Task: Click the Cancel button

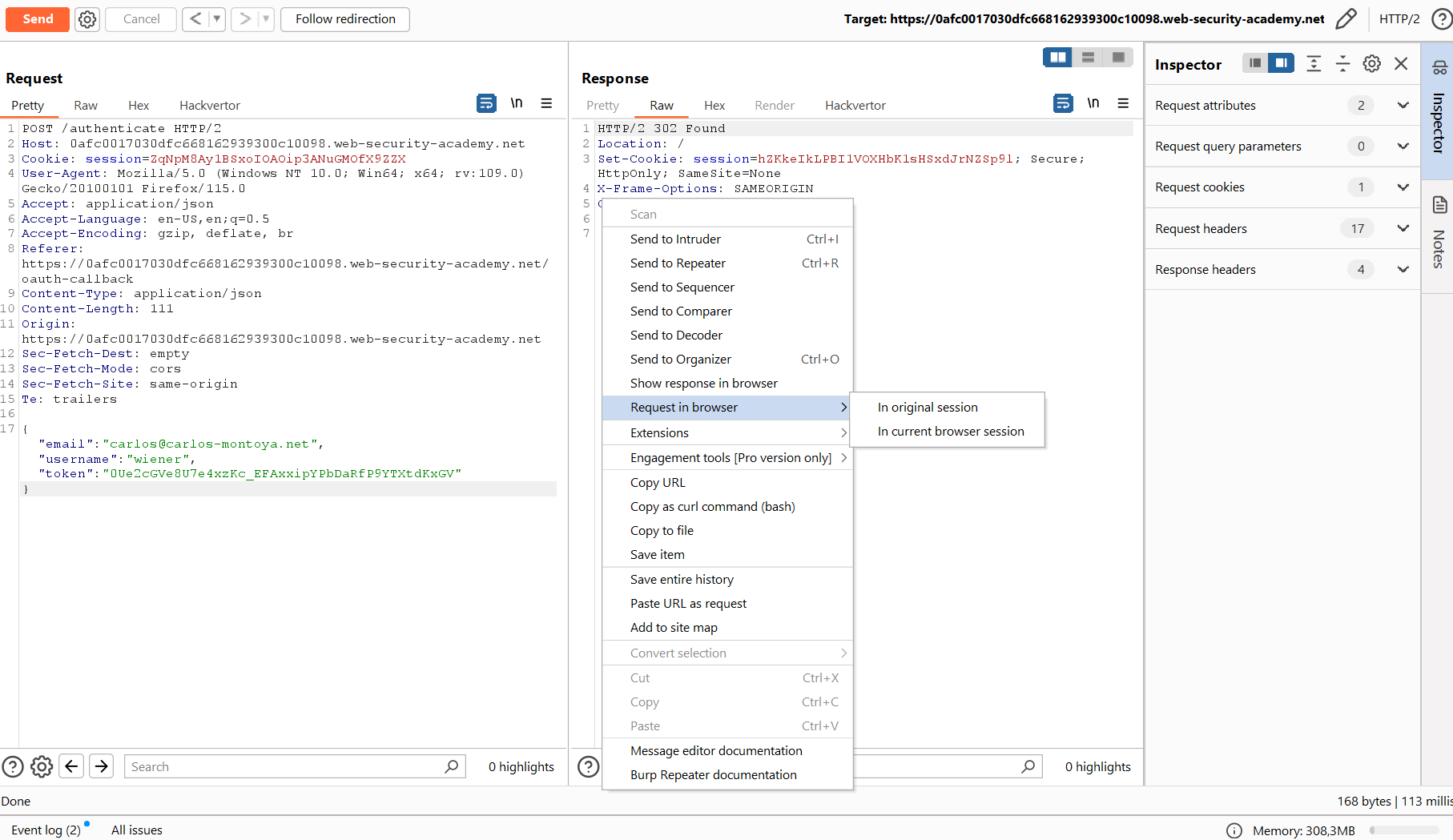Action: (142, 19)
